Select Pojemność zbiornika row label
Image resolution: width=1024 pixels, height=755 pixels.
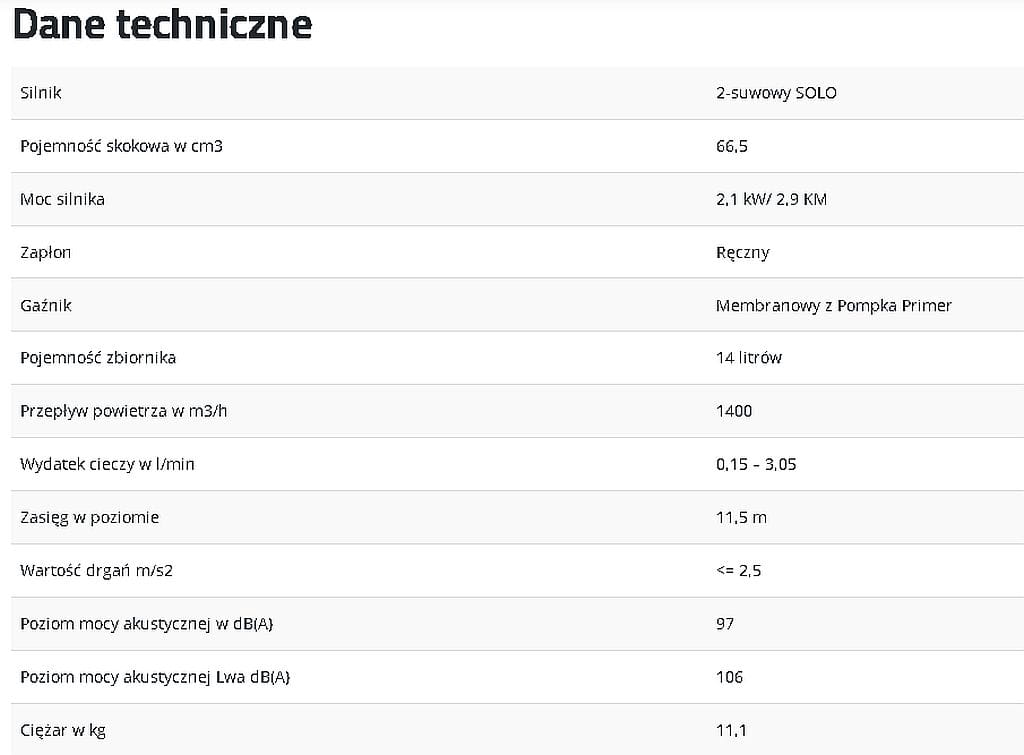(98, 358)
